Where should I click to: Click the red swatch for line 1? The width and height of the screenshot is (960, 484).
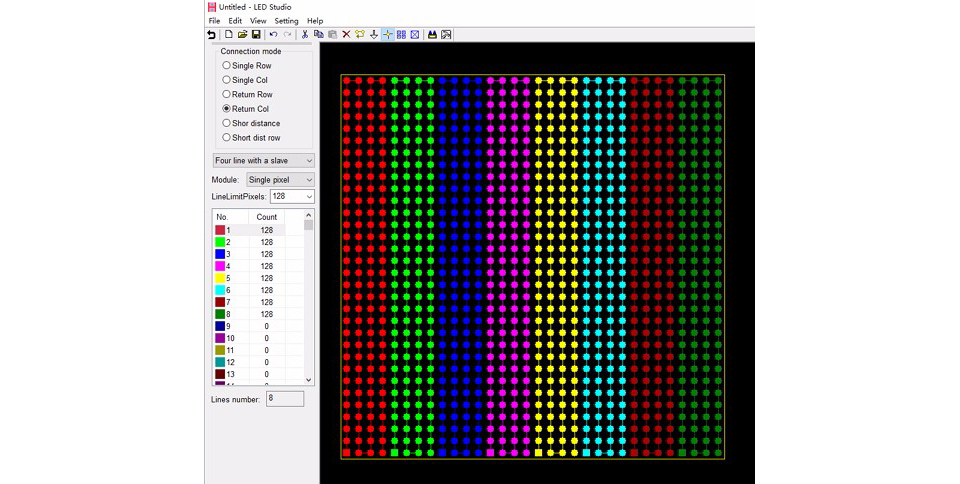220,230
